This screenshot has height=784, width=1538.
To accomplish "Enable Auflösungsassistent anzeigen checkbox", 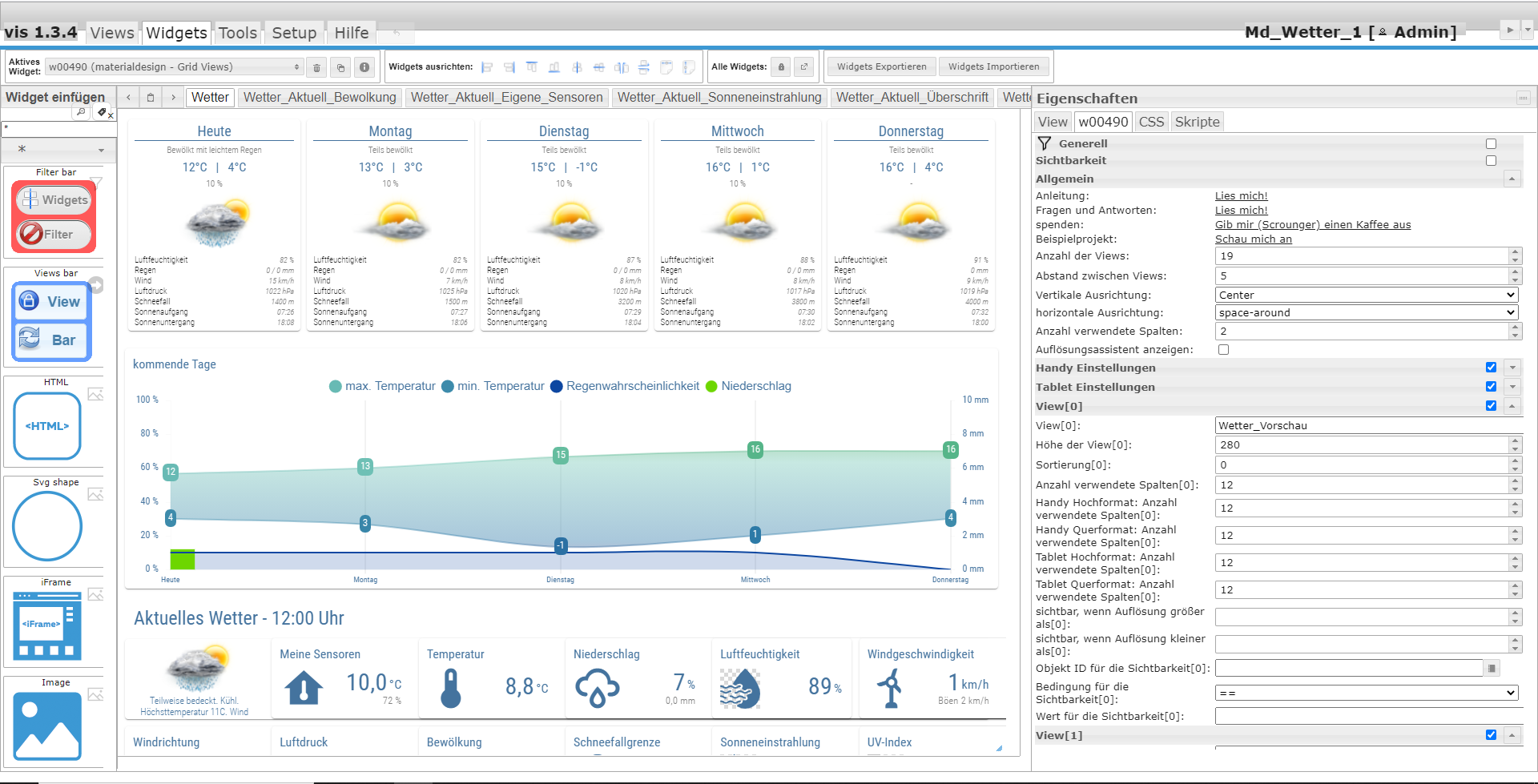I will coord(1223,350).
